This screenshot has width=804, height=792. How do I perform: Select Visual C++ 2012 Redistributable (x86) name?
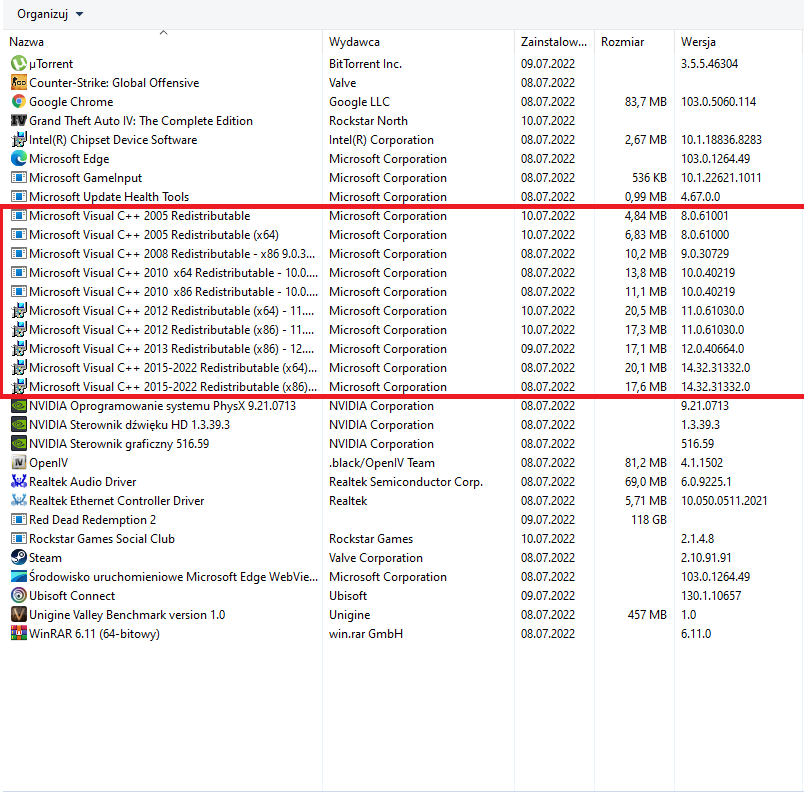[x=172, y=330]
